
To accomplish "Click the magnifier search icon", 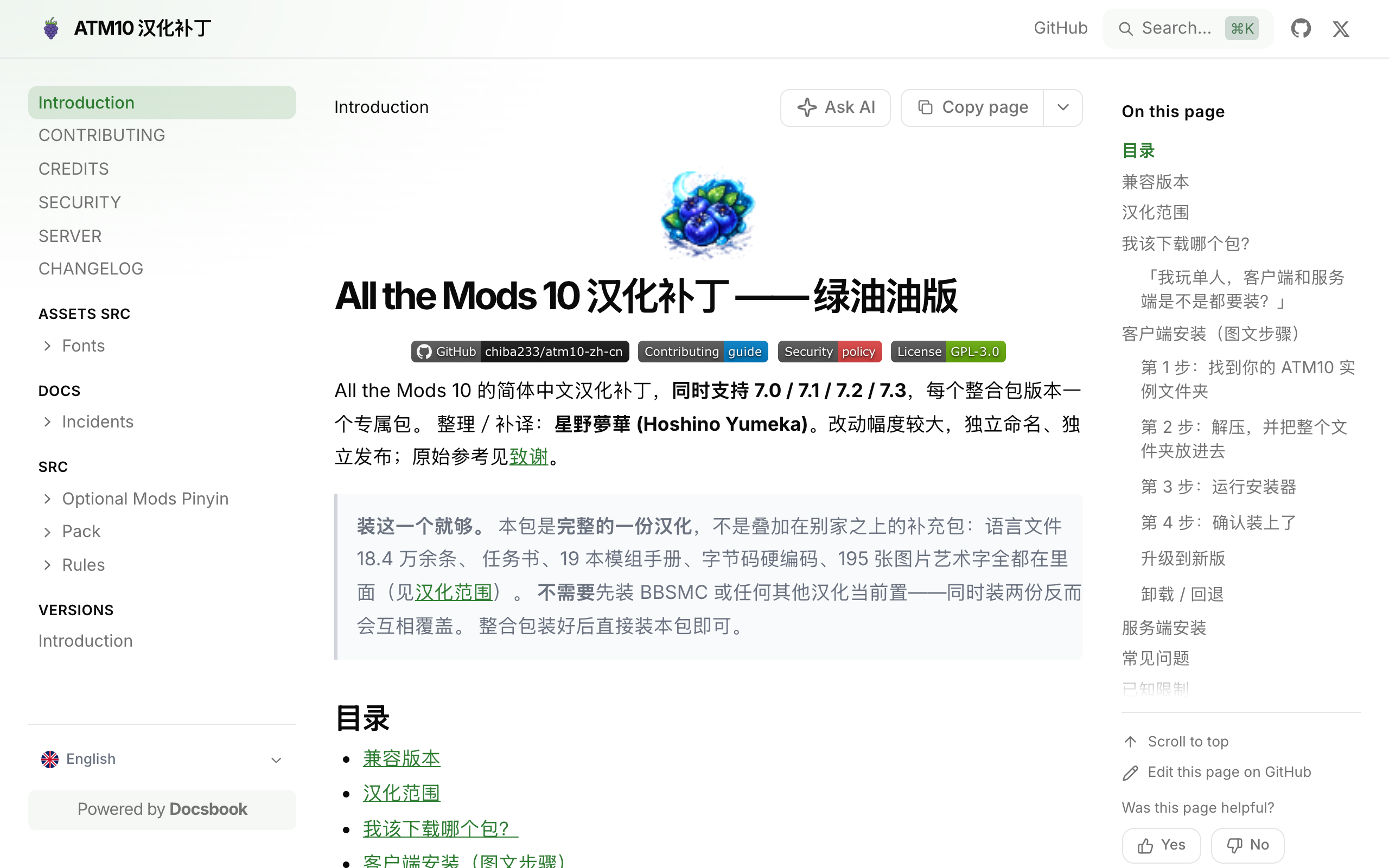I will pyautogui.click(x=1125, y=29).
